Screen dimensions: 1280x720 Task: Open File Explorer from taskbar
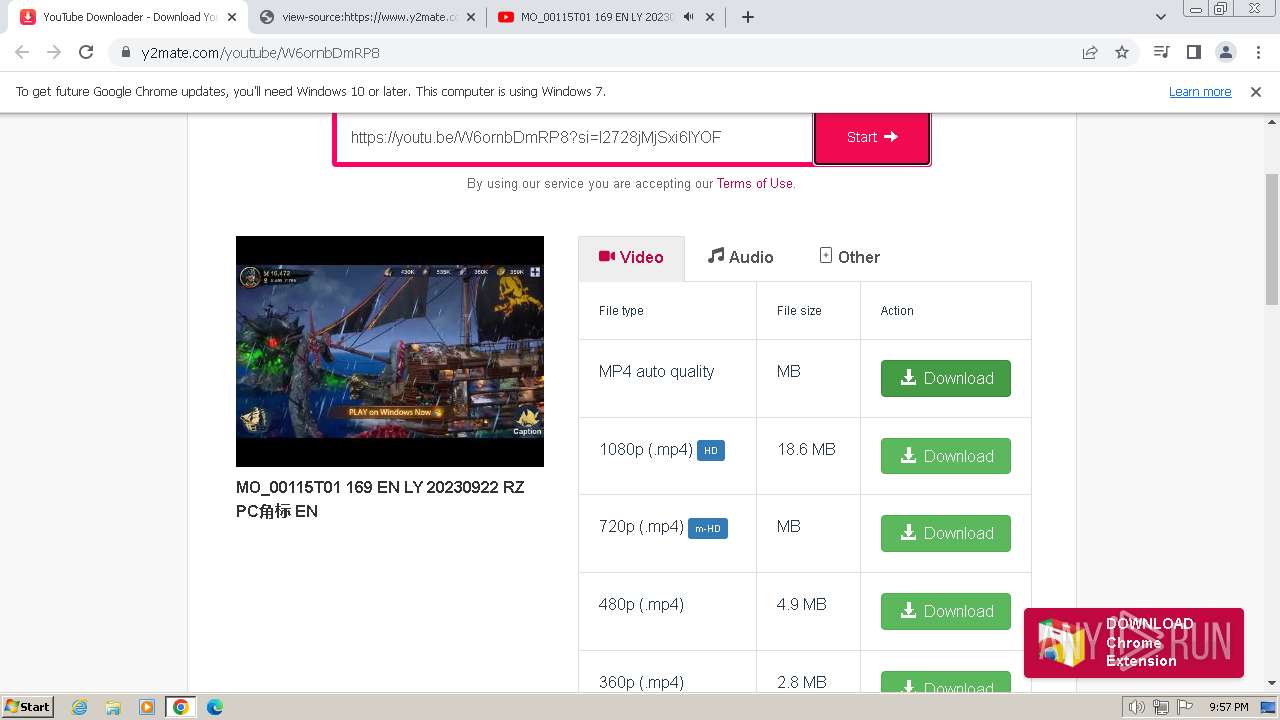(x=113, y=707)
